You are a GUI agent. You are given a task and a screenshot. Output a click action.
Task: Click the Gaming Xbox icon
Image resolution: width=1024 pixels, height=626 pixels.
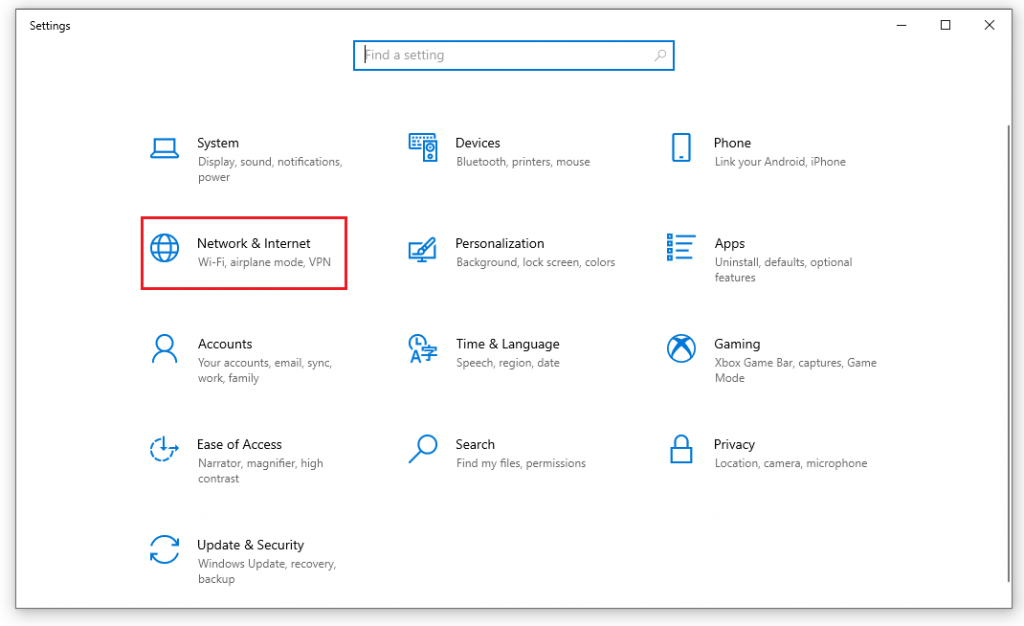tap(681, 348)
